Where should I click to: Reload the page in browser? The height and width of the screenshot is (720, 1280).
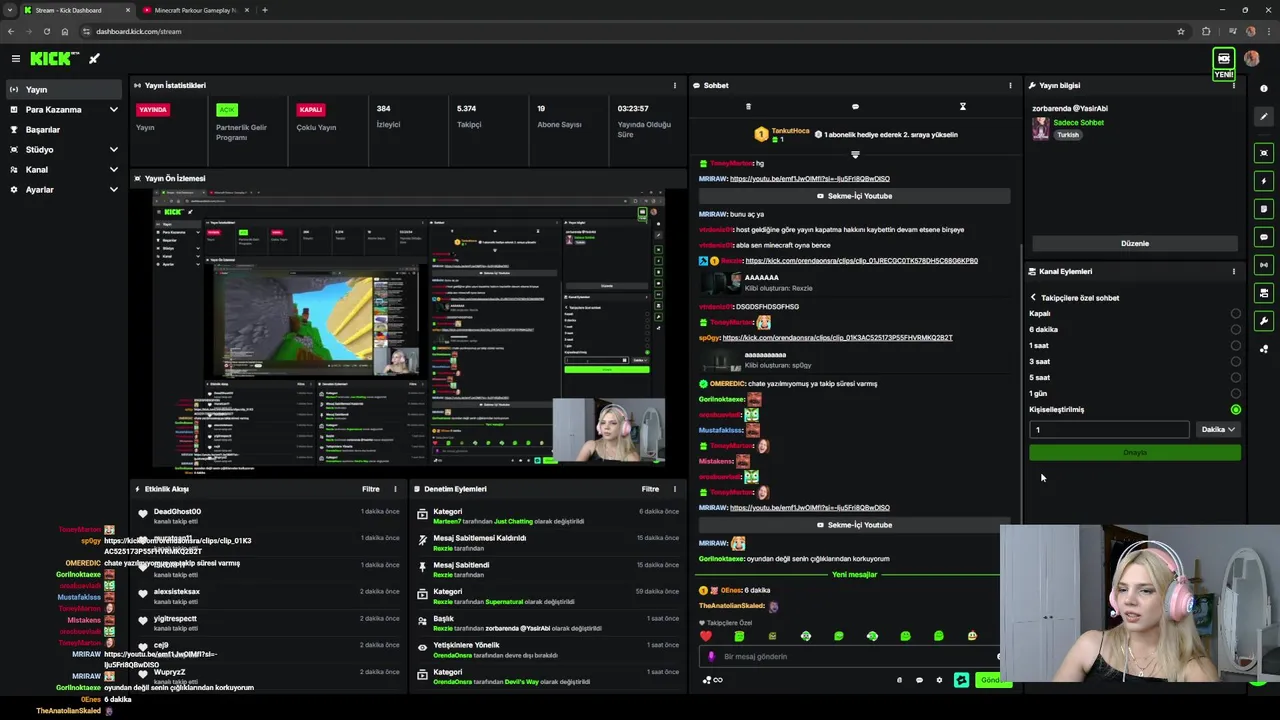(46, 31)
